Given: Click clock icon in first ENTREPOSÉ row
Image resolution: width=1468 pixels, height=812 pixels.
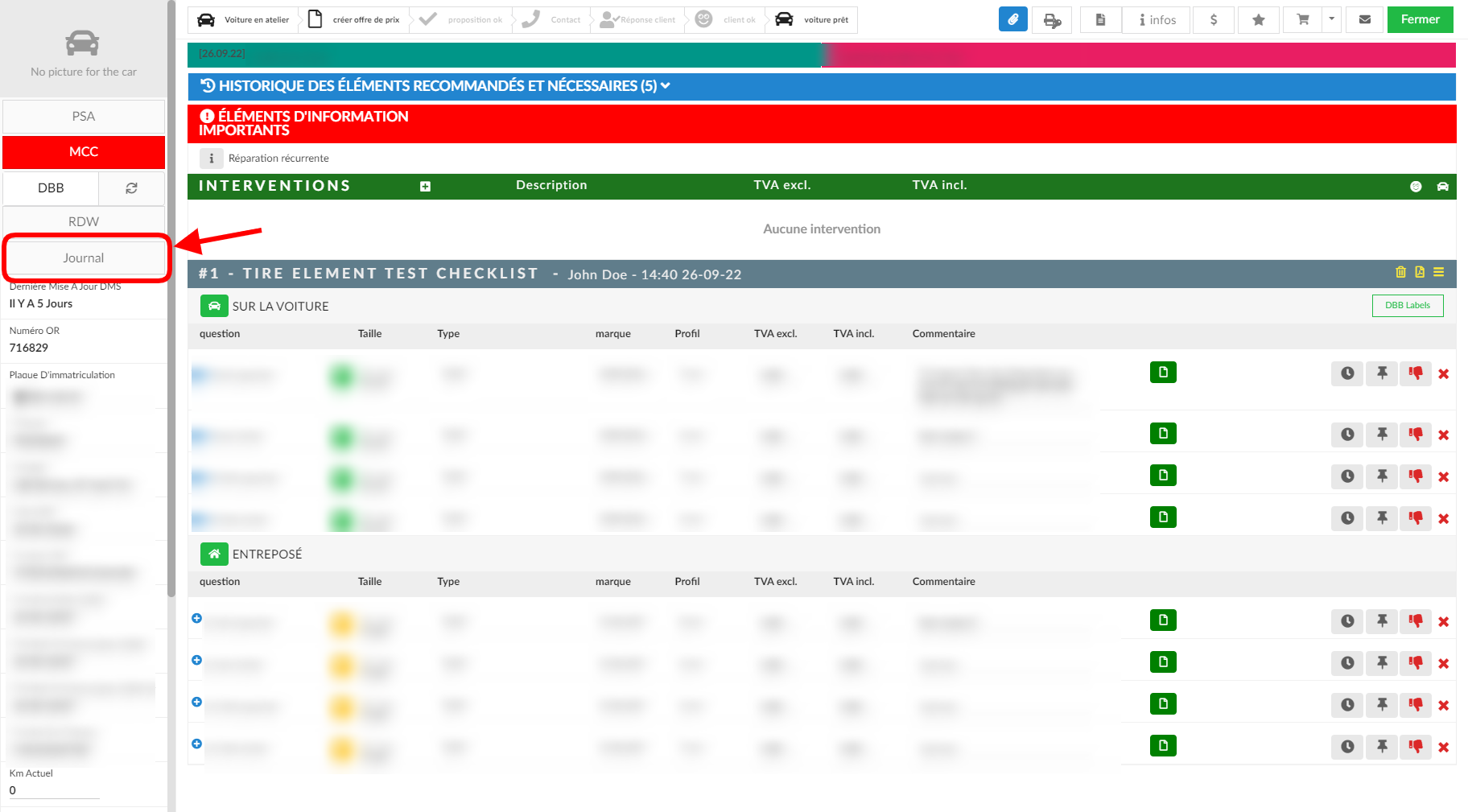Looking at the screenshot, I should [1347, 621].
